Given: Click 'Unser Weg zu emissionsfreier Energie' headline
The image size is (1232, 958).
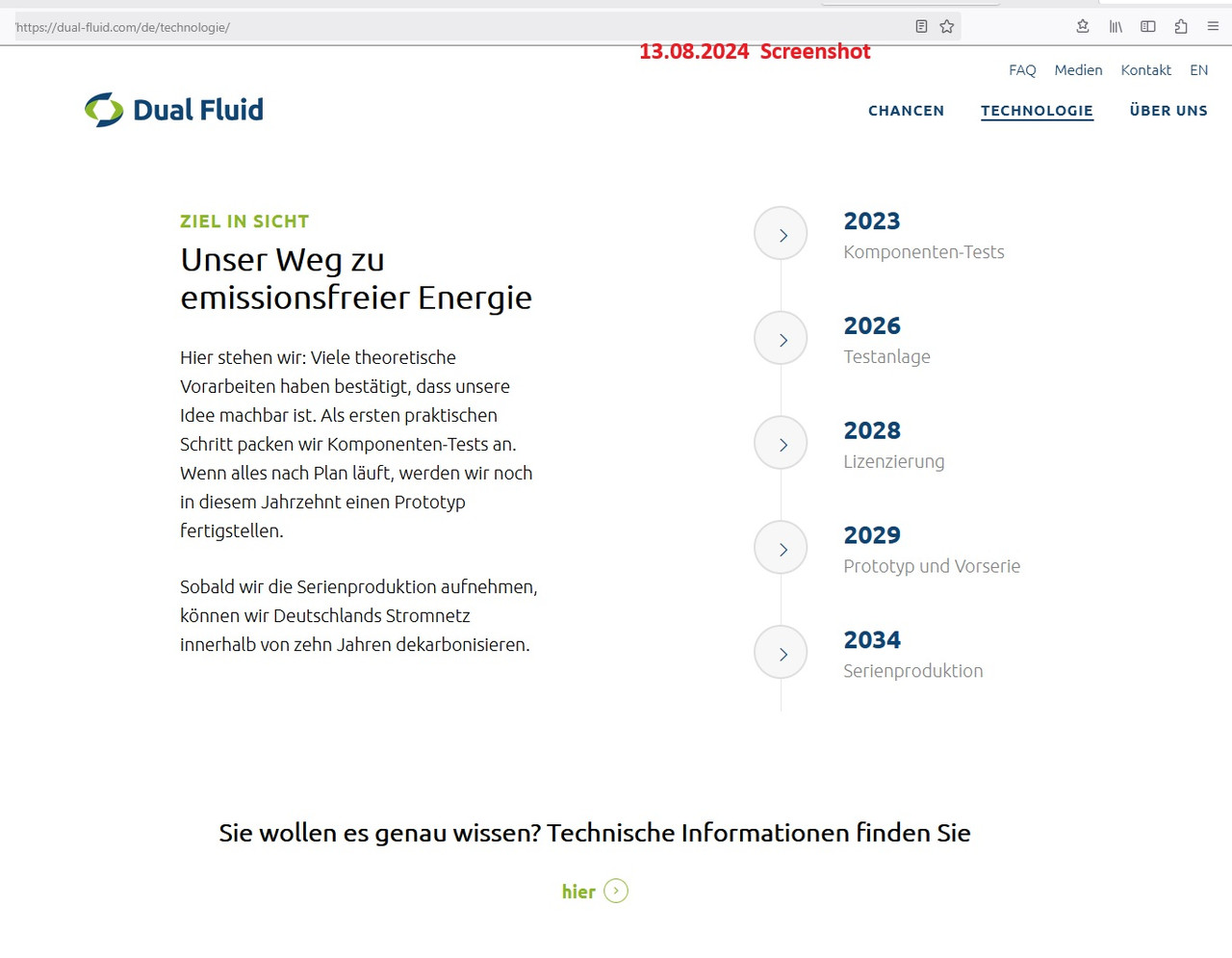Looking at the screenshot, I should coord(356,279).
